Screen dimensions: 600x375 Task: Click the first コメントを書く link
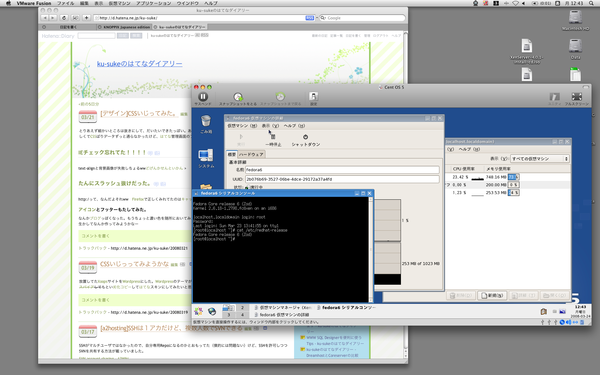96,236
